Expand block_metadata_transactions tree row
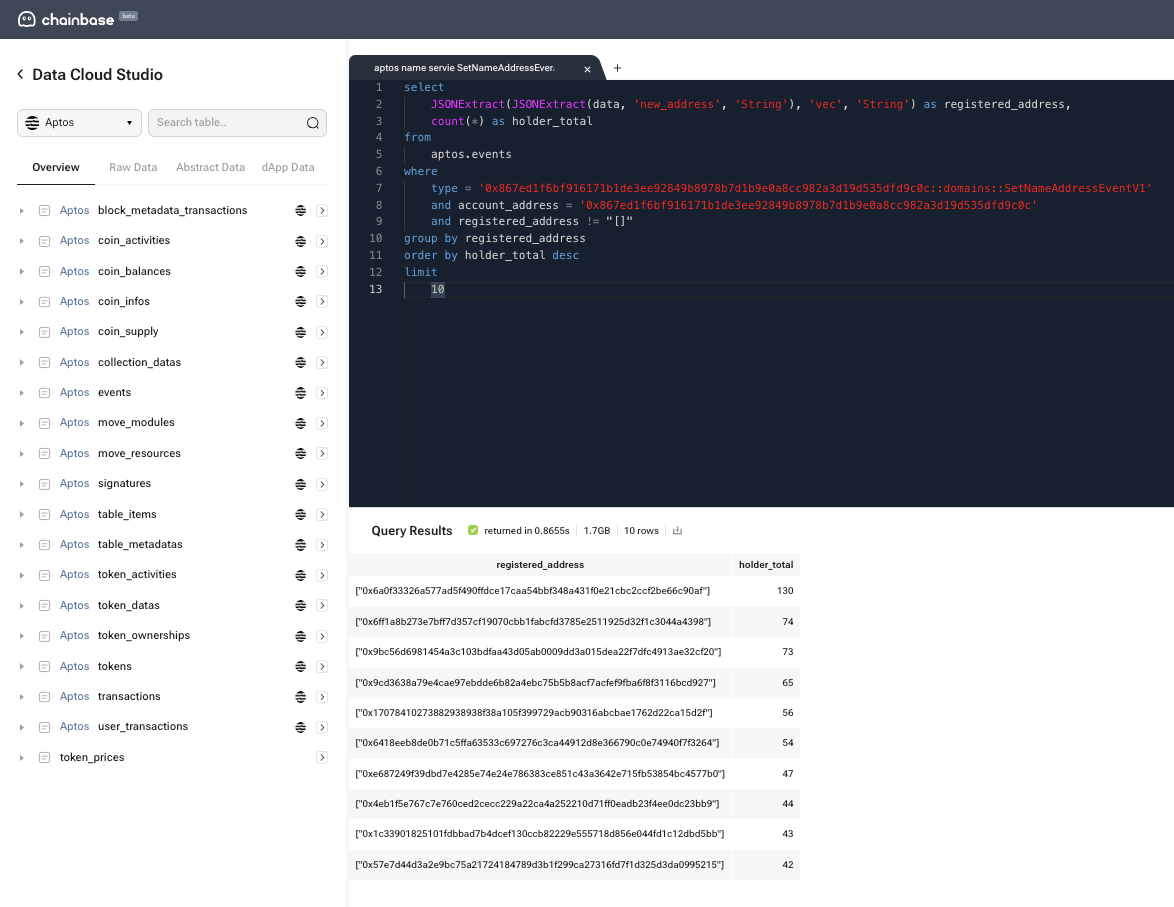The height and width of the screenshot is (907, 1174). 22,210
